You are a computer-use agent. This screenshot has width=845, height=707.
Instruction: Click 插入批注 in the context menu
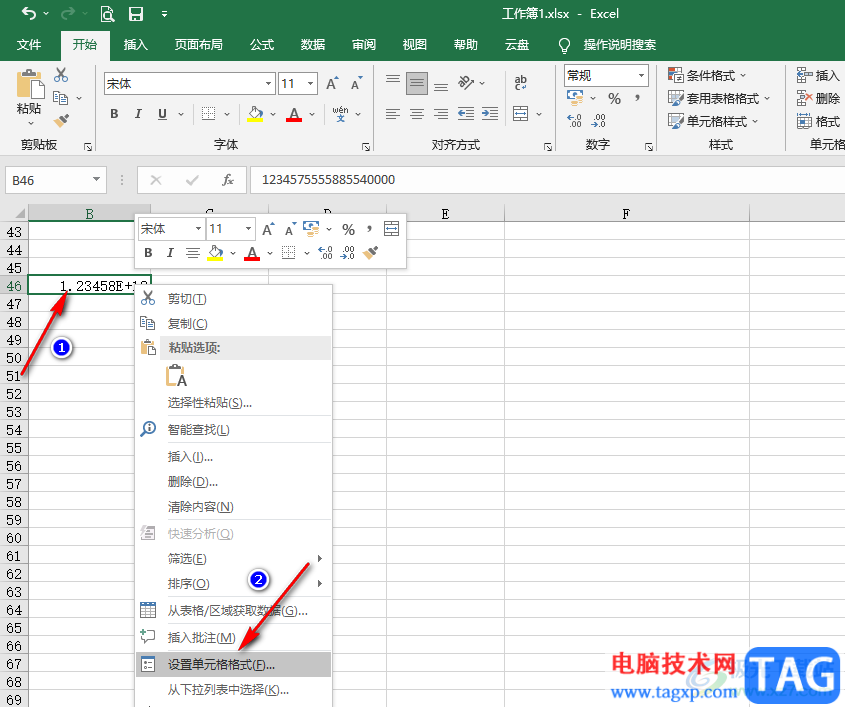233,637
